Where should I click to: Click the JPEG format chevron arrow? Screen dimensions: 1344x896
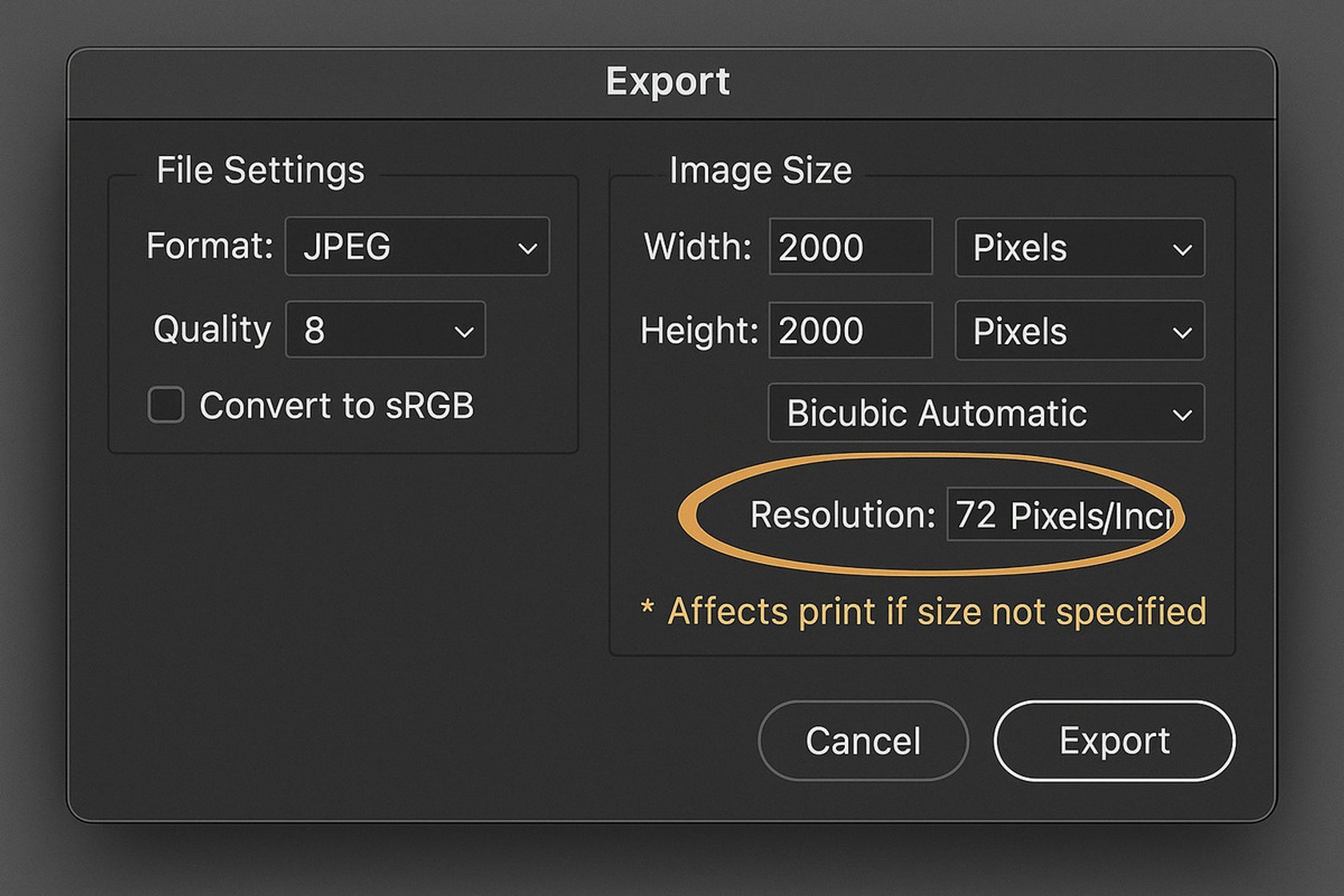528,249
